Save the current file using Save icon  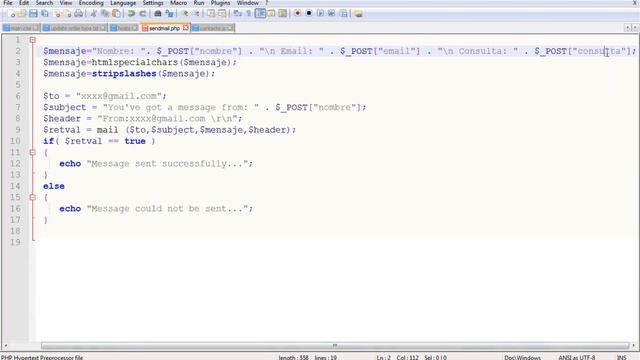click(33, 14)
